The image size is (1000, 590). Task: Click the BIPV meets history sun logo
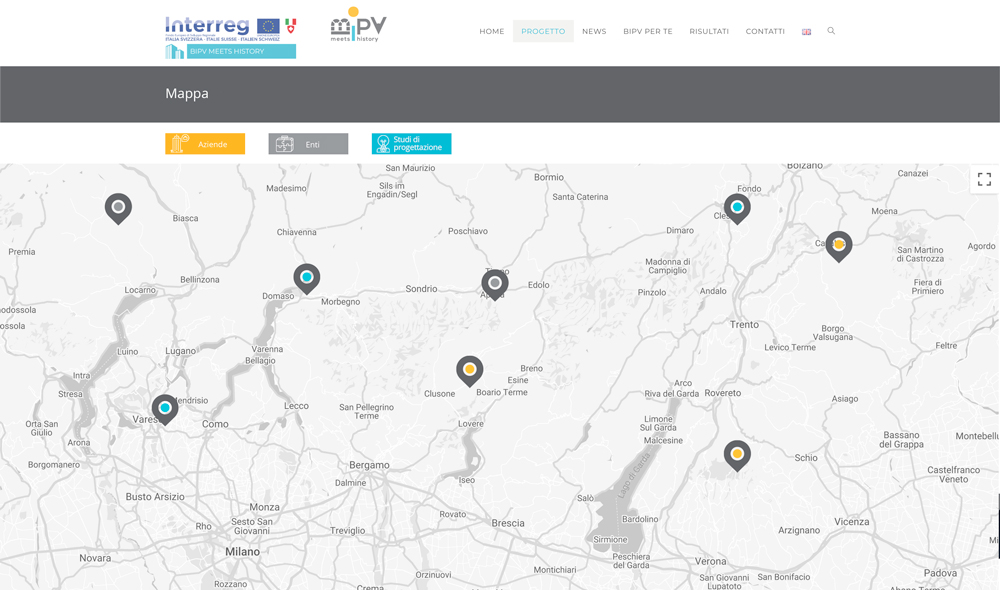(358, 25)
